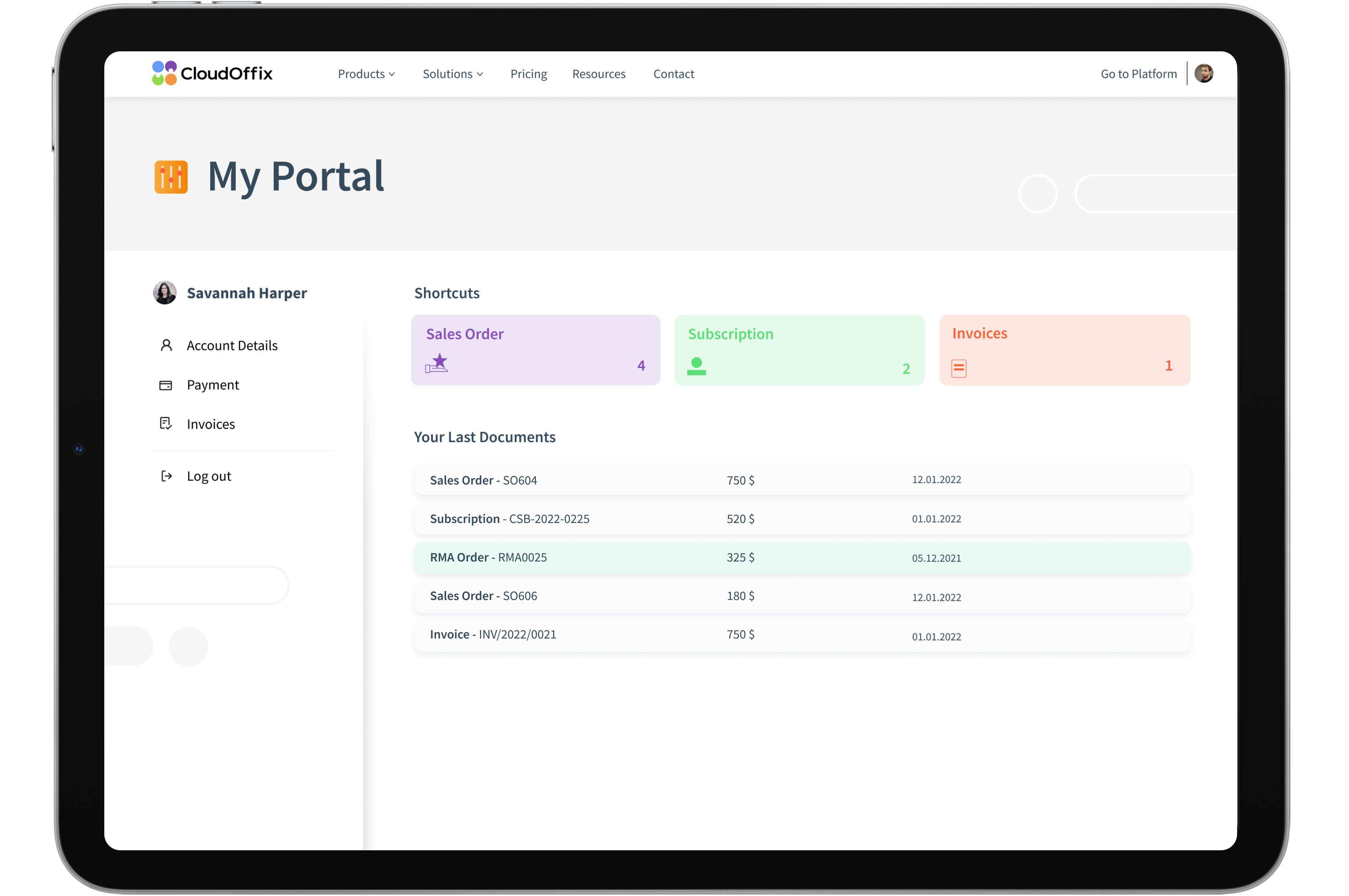Click the orange My Portal sliders icon
This screenshot has height=896, width=1349.
pos(171,177)
